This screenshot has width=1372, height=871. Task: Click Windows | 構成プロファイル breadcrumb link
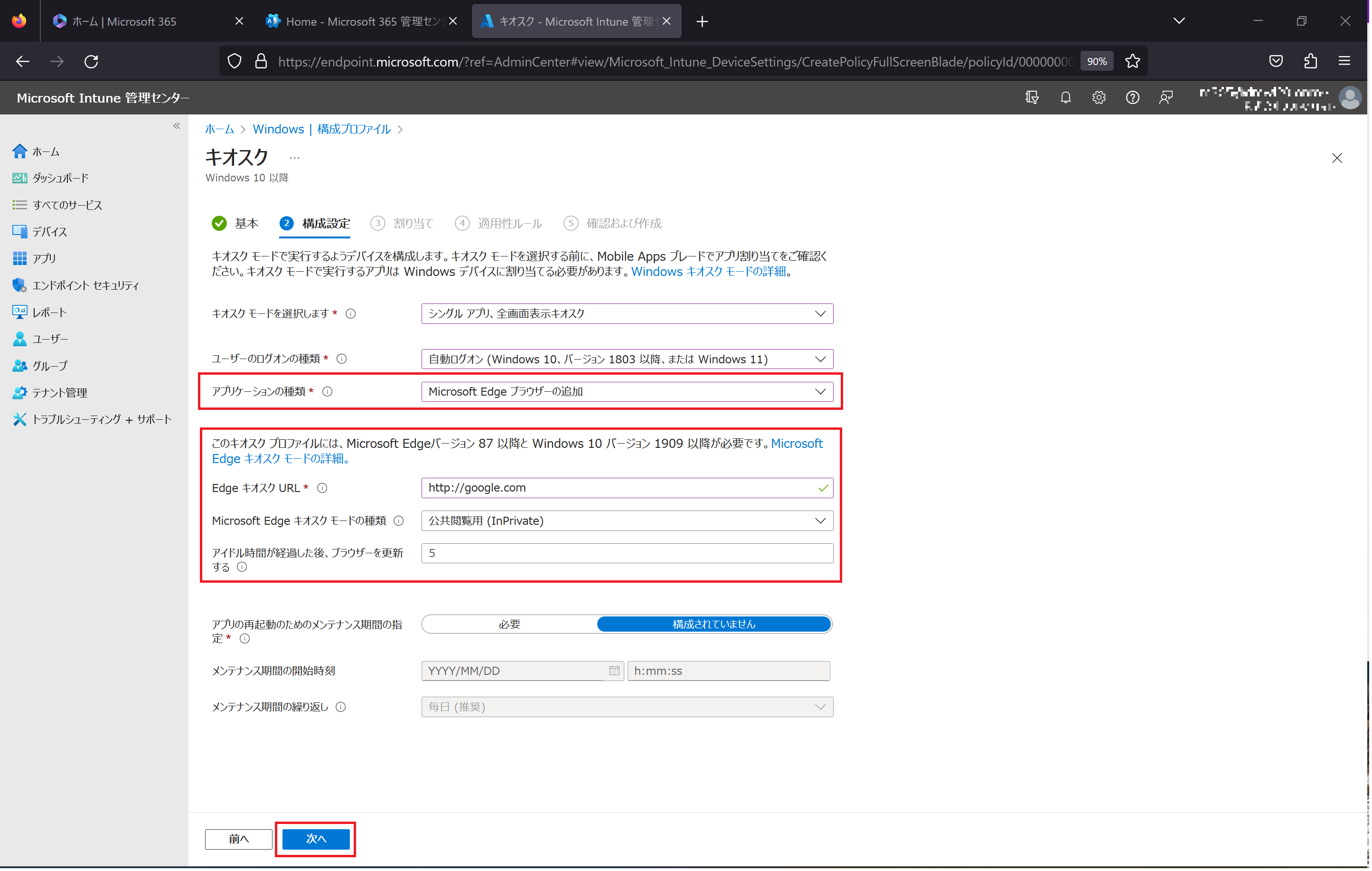[x=322, y=129]
